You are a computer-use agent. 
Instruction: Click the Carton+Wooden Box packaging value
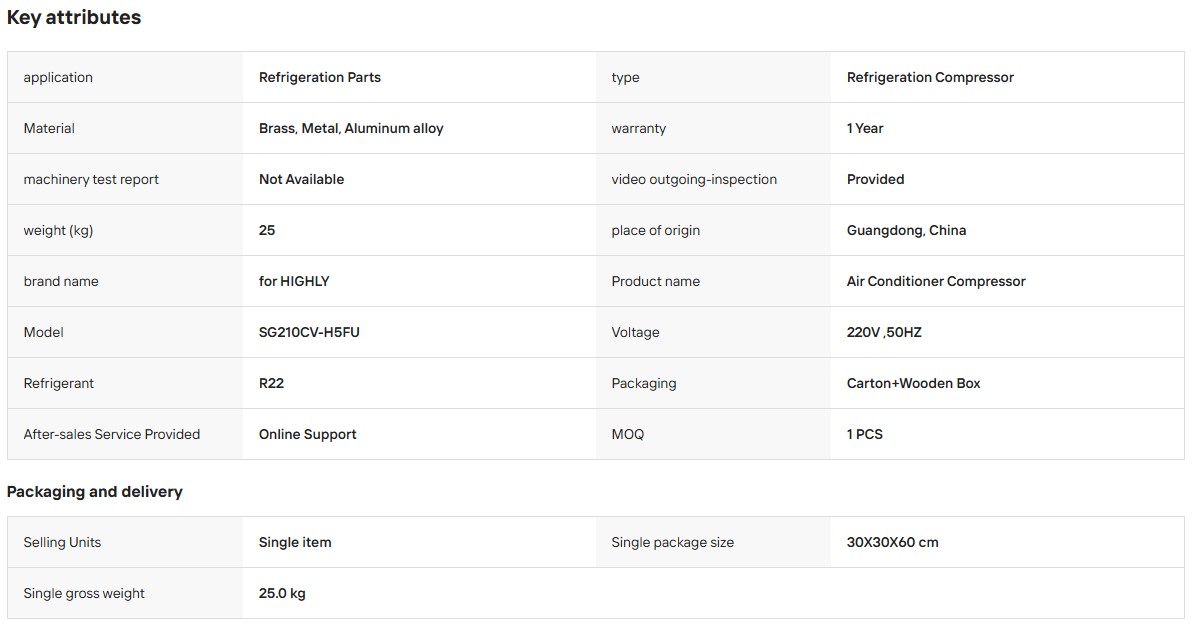click(x=914, y=383)
